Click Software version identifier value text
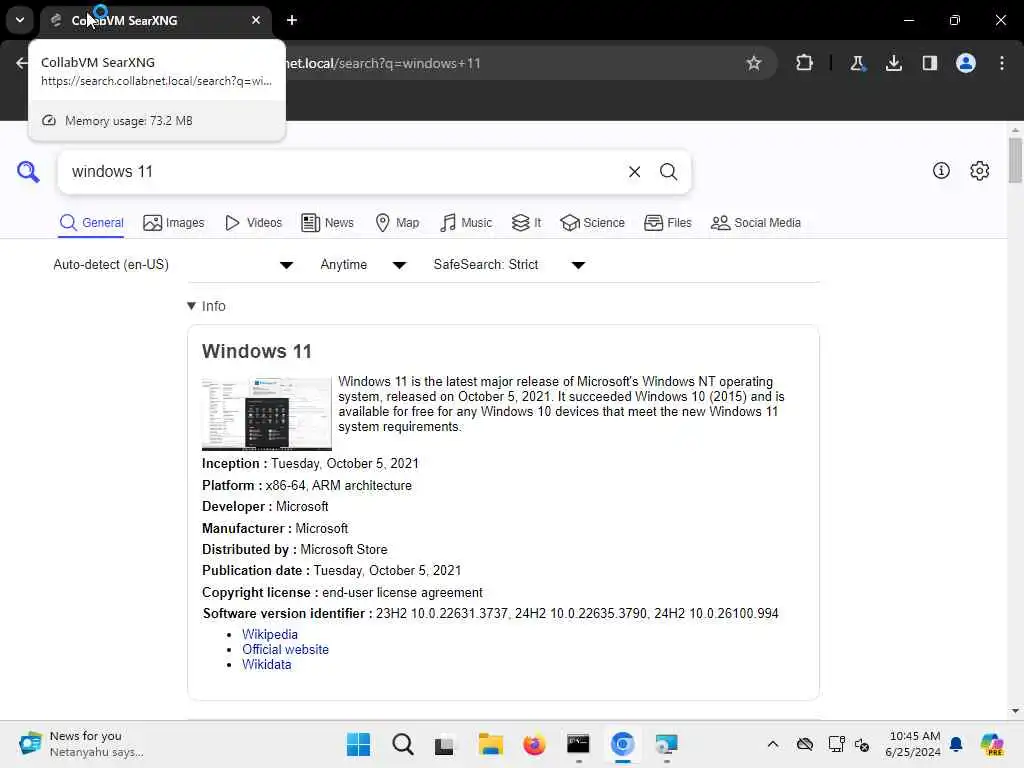Viewport: 1024px width, 768px height. pyautogui.click(x=577, y=613)
